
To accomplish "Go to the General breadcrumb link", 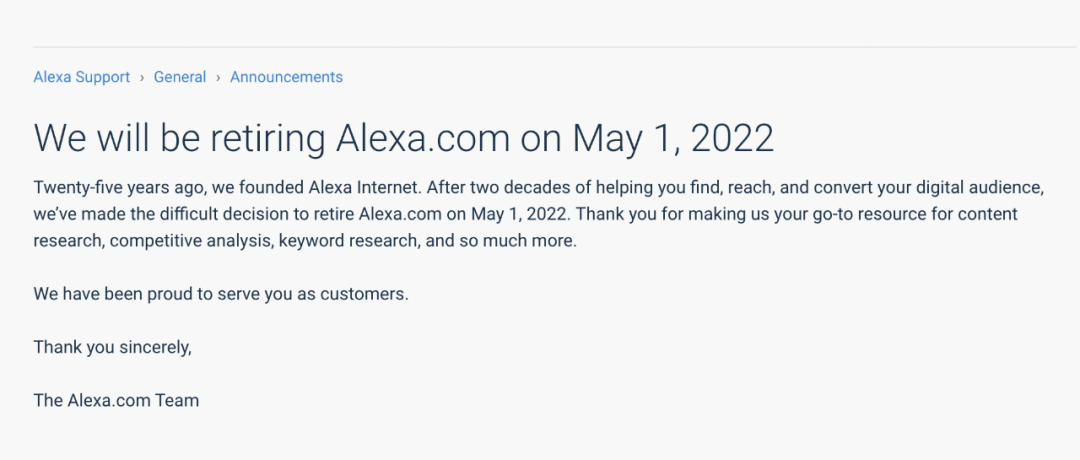I will [x=180, y=77].
